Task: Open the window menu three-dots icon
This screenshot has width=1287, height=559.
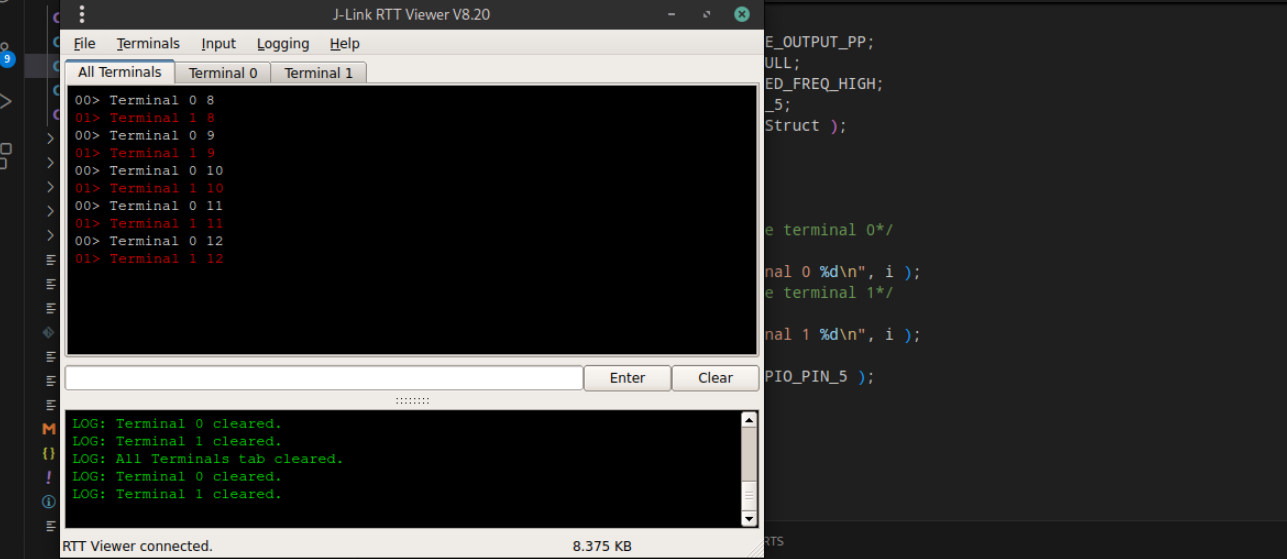Action: (82, 14)
